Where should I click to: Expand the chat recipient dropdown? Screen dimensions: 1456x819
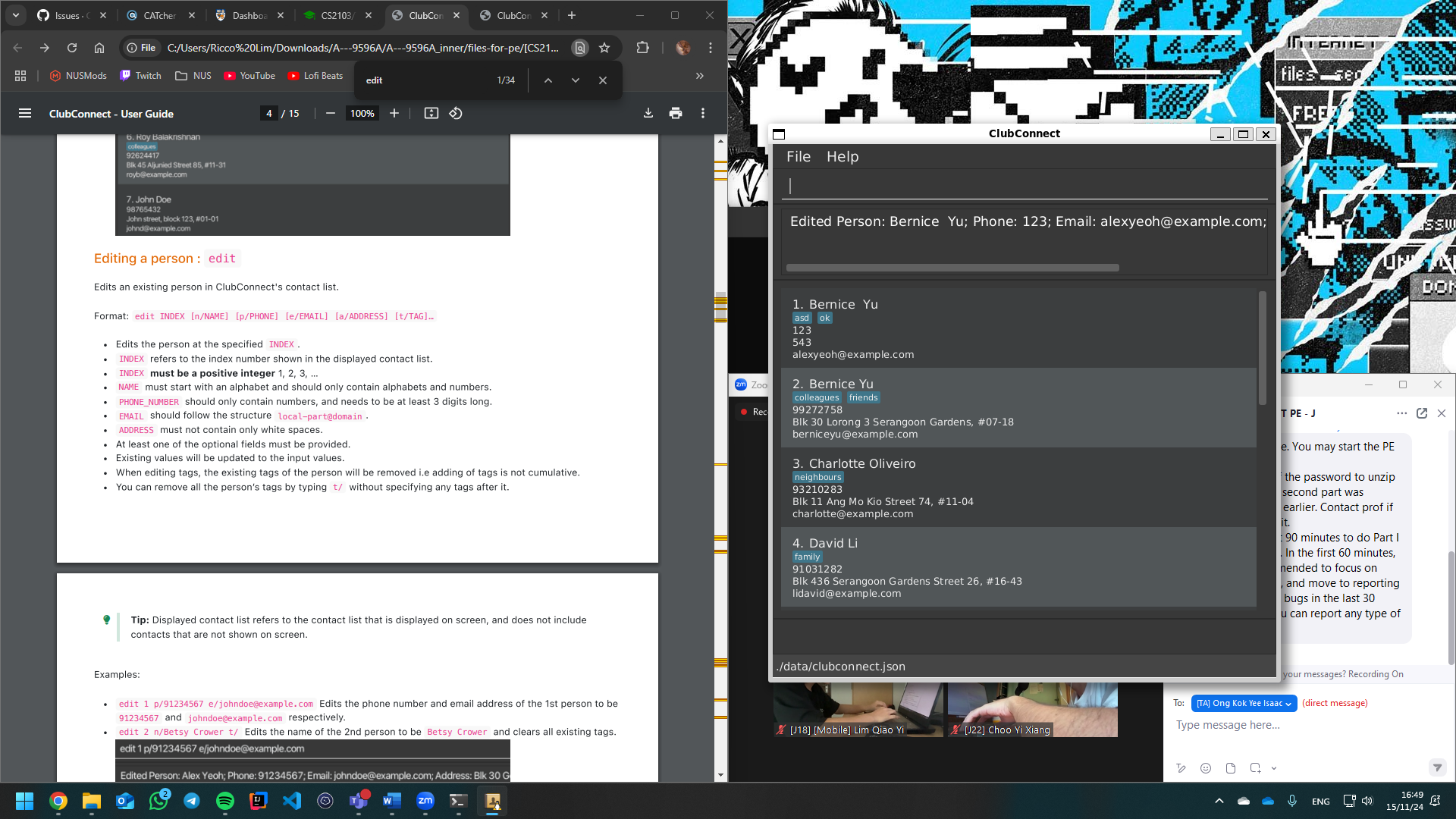[x=1244, y=703]
